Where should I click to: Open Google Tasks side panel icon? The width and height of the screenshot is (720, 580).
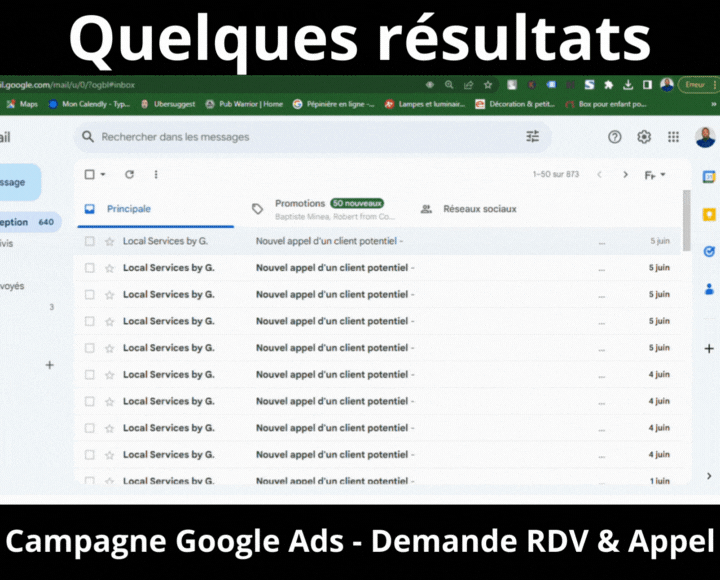[x=709, y=252]
